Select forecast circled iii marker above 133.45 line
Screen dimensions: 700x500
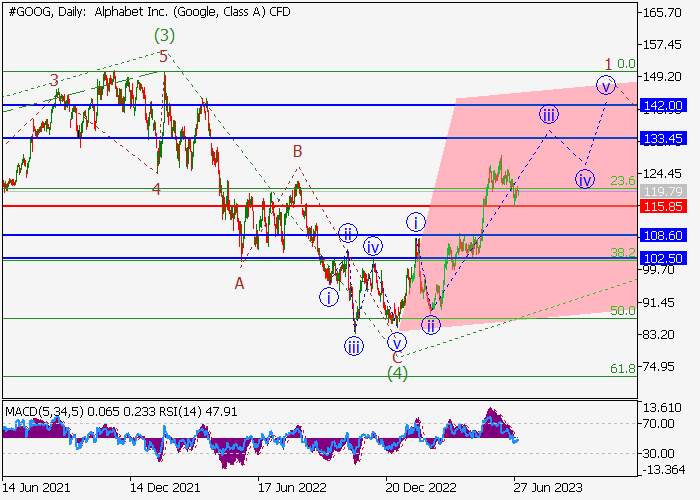[x=549, y=115]
